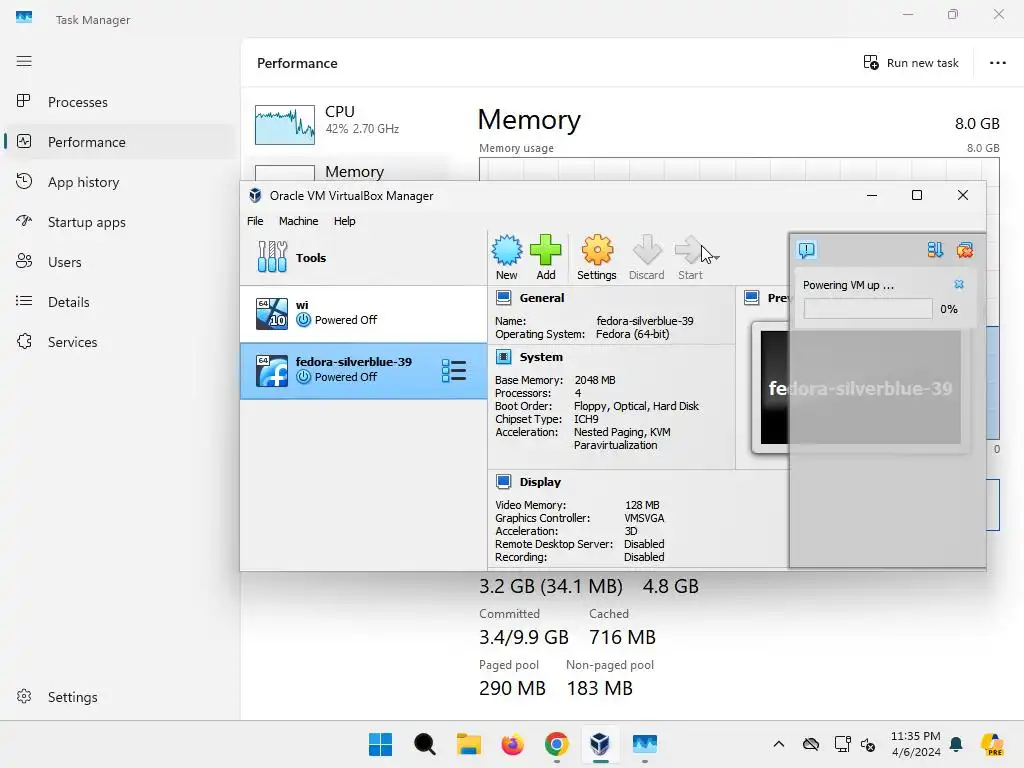Click the Committed 3.4/9.9 GB value
The width and height of the screenshot is (1024, 768).
(524, 637)
